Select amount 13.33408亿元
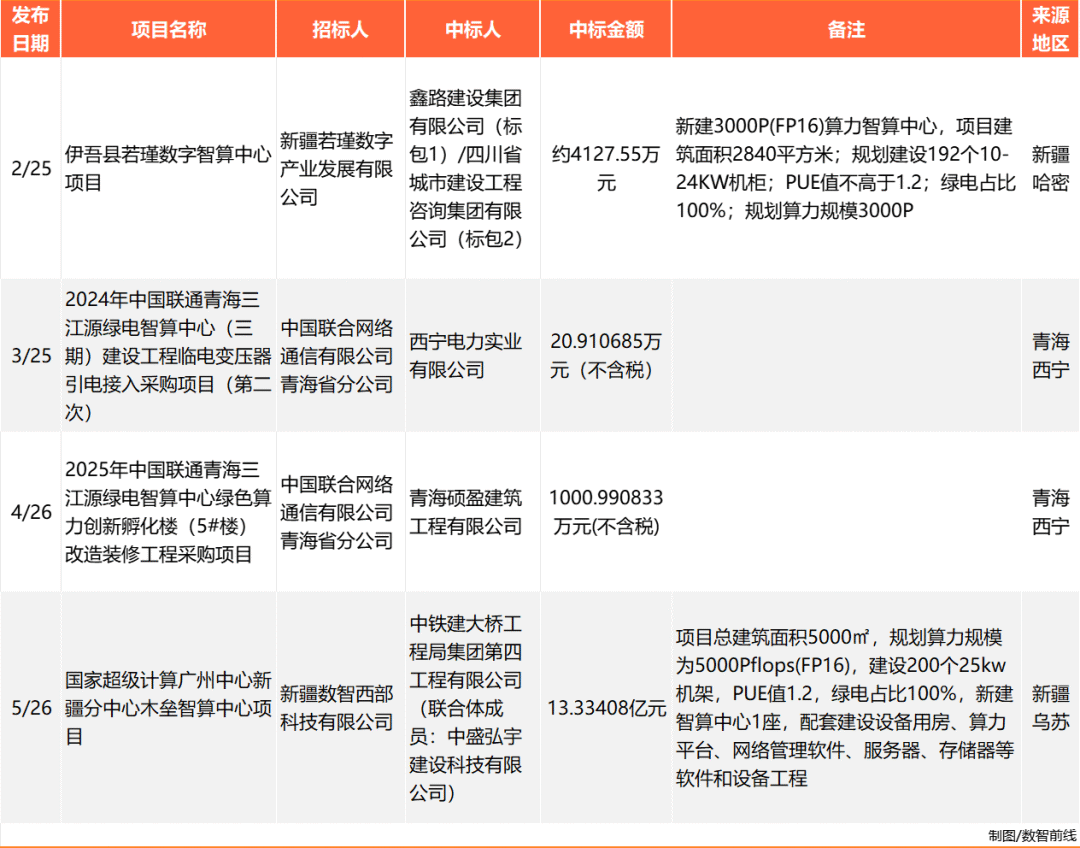The height and width of the screenshot is (848, 1080). [x=606, y=707]
